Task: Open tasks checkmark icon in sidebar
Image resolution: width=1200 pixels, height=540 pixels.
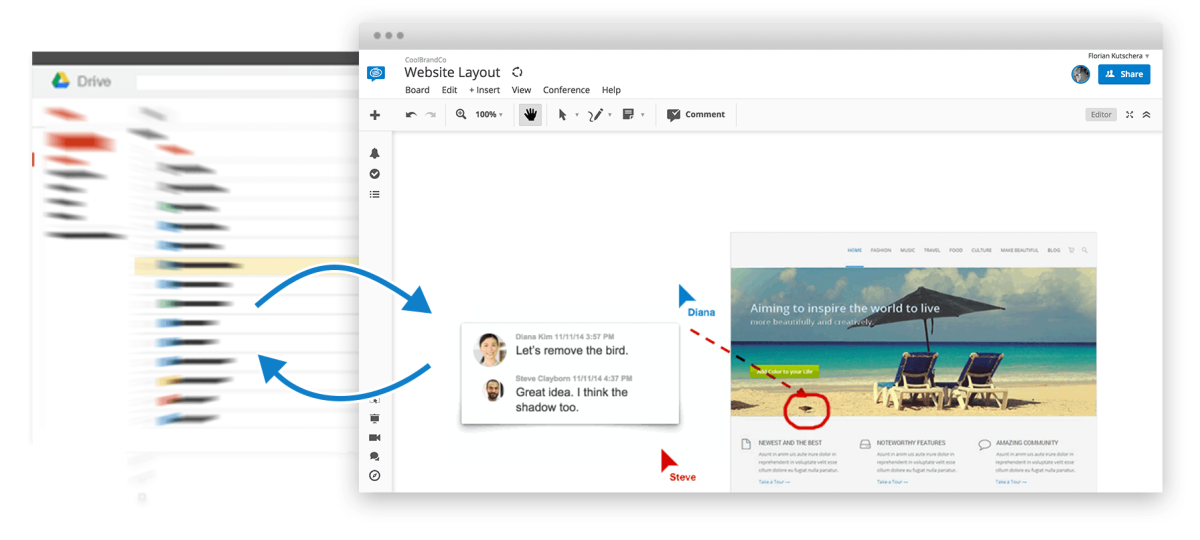Action: [375, 174]
